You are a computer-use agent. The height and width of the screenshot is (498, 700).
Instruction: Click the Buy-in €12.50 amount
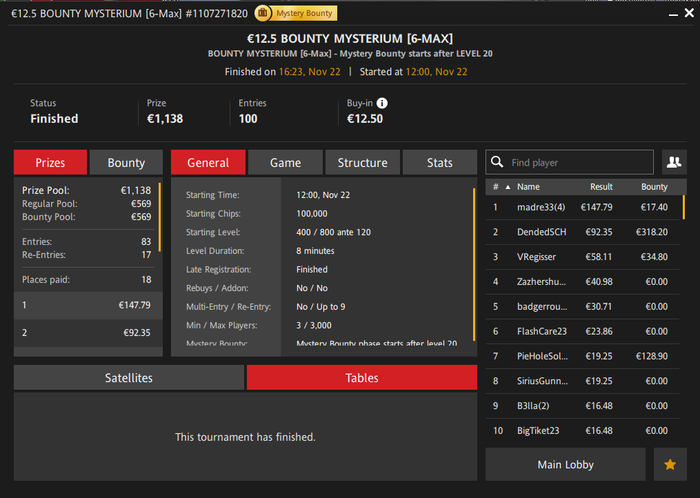pyautogui.click(x=365, y=119)
